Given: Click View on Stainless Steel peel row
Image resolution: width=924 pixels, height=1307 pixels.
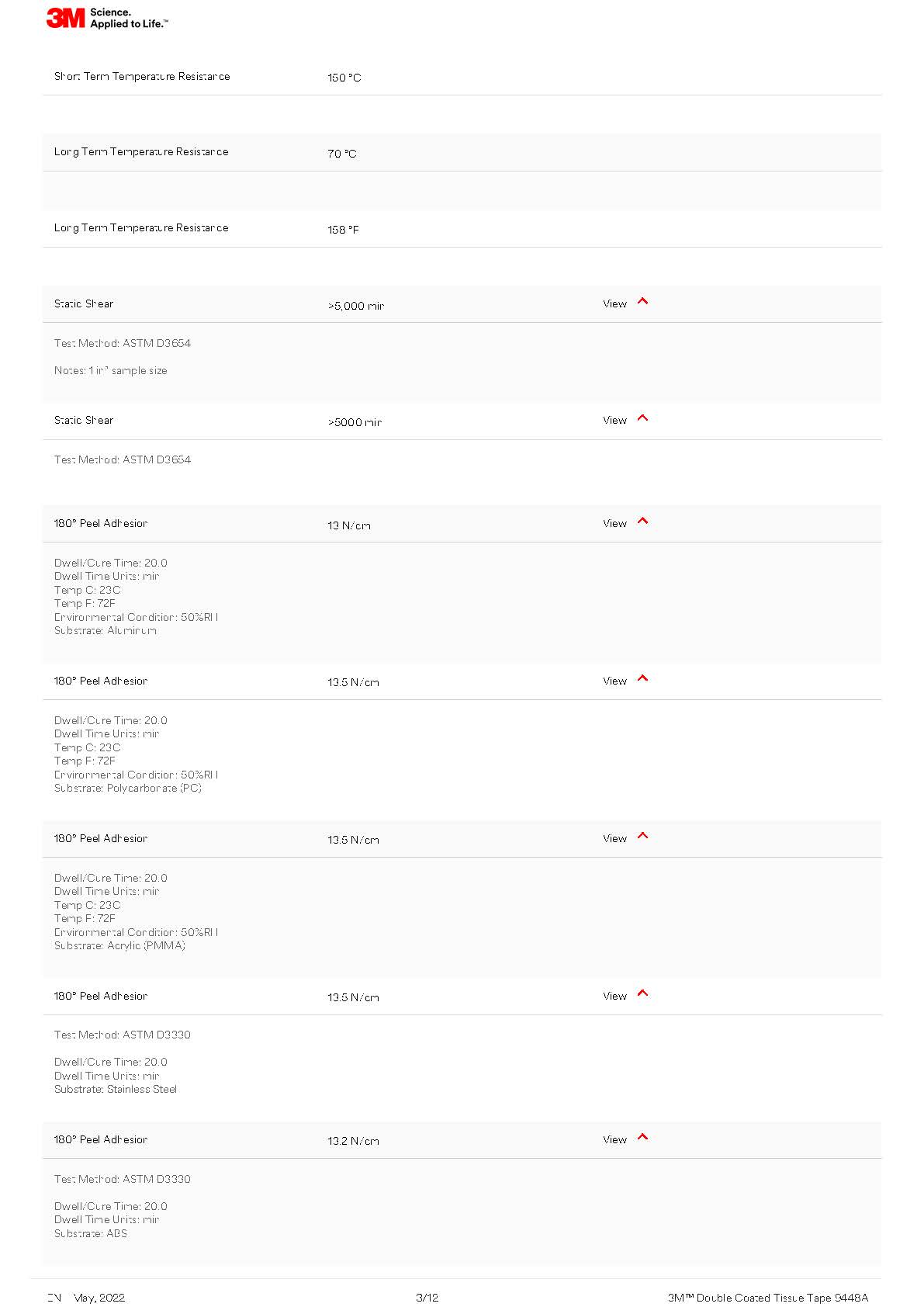Looking at the screenshot, I should coord(614,997).
